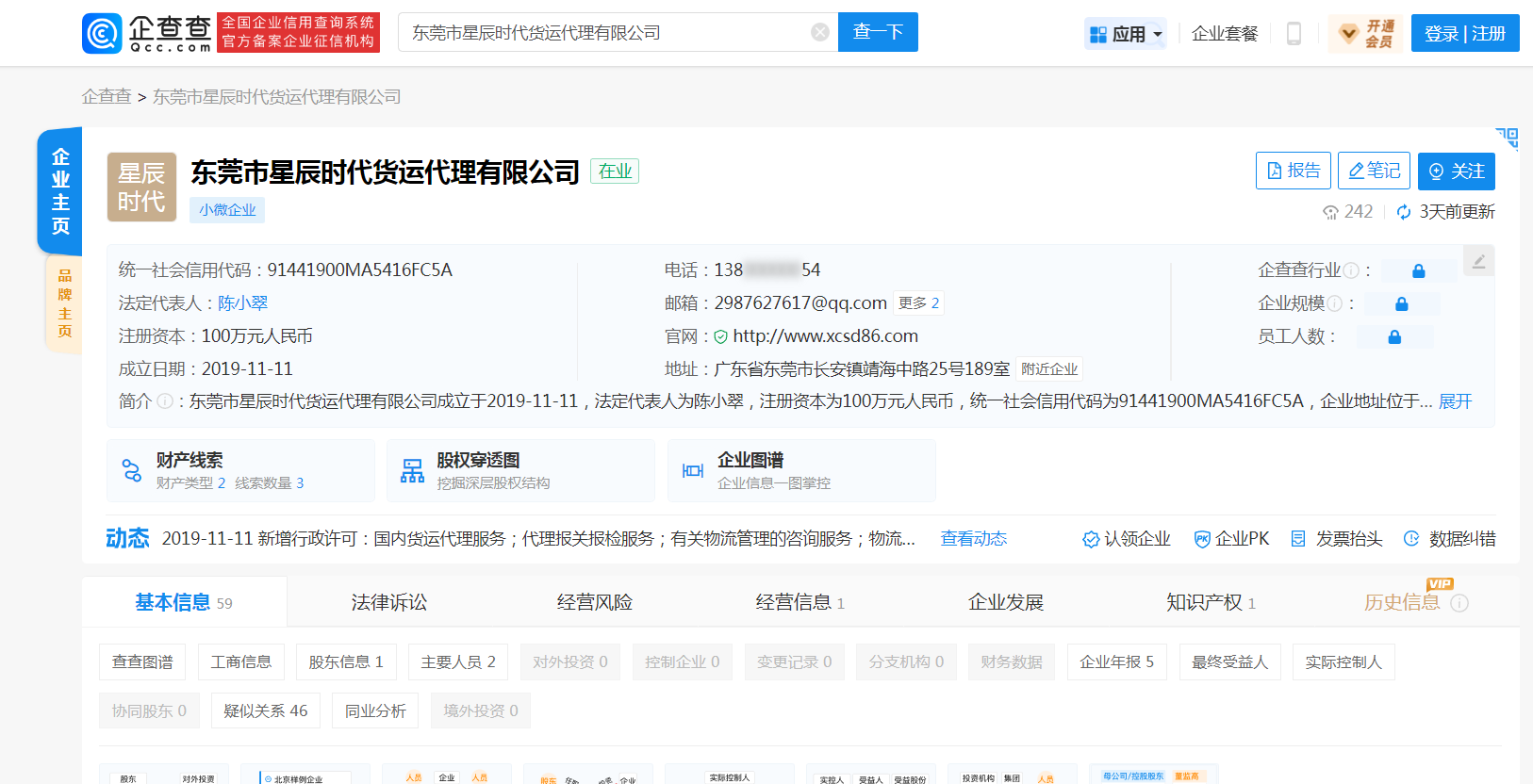The width and height of the screenshot is (1533, 784).
Task: Click 发票抬头
Action: click(x=1336, y=539)
